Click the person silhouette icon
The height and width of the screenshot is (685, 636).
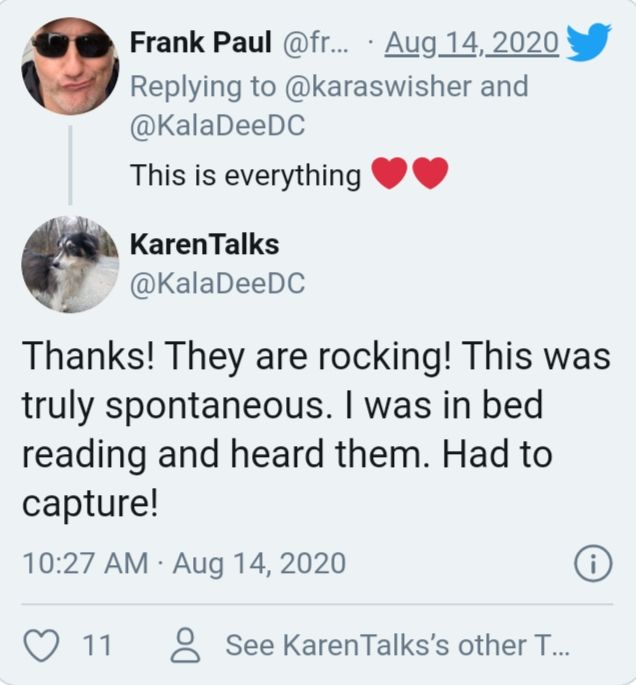point(185,645)
